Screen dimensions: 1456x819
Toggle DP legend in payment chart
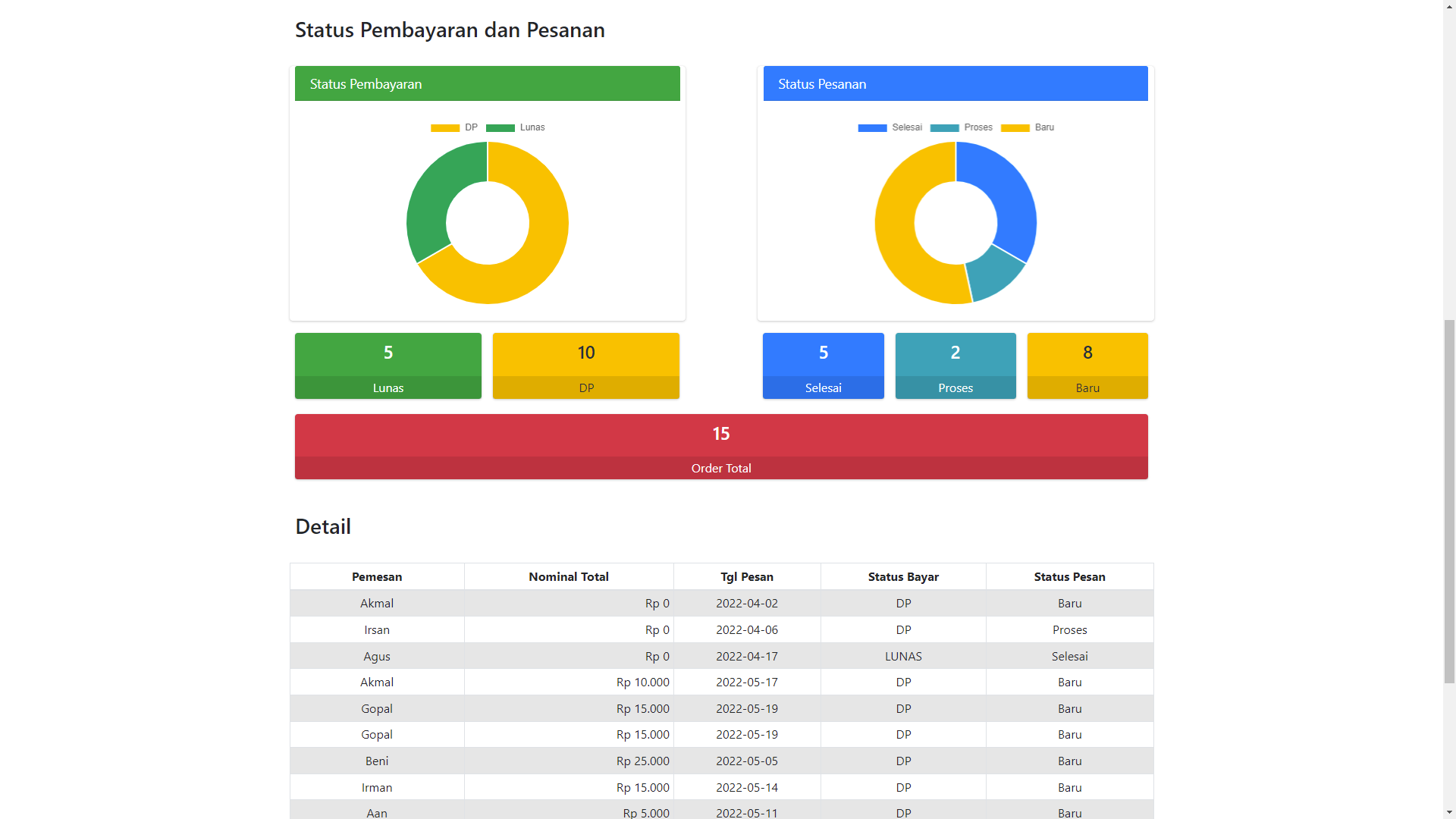[453, 127]
